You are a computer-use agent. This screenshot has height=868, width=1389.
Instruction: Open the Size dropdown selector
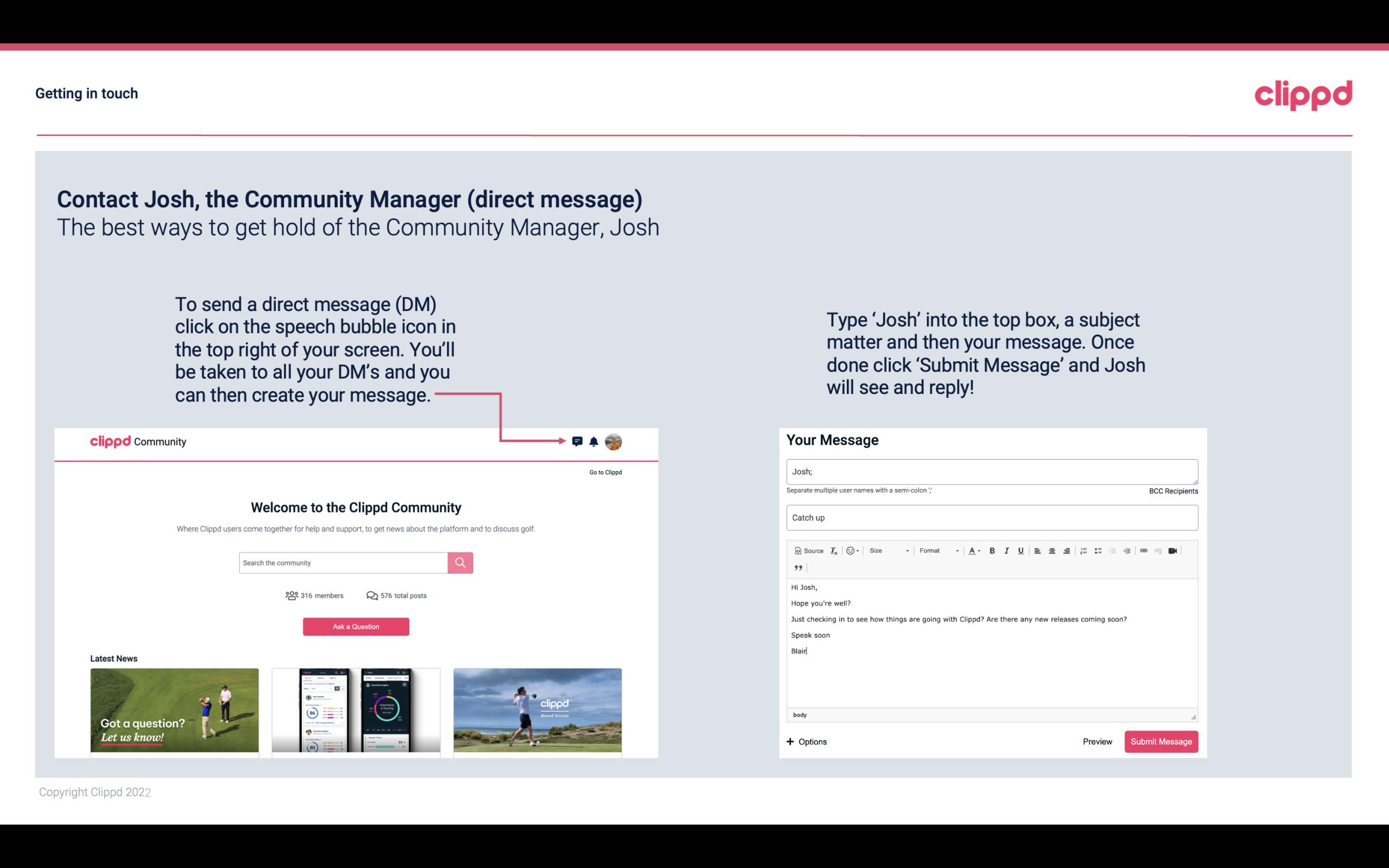point(886,550)
